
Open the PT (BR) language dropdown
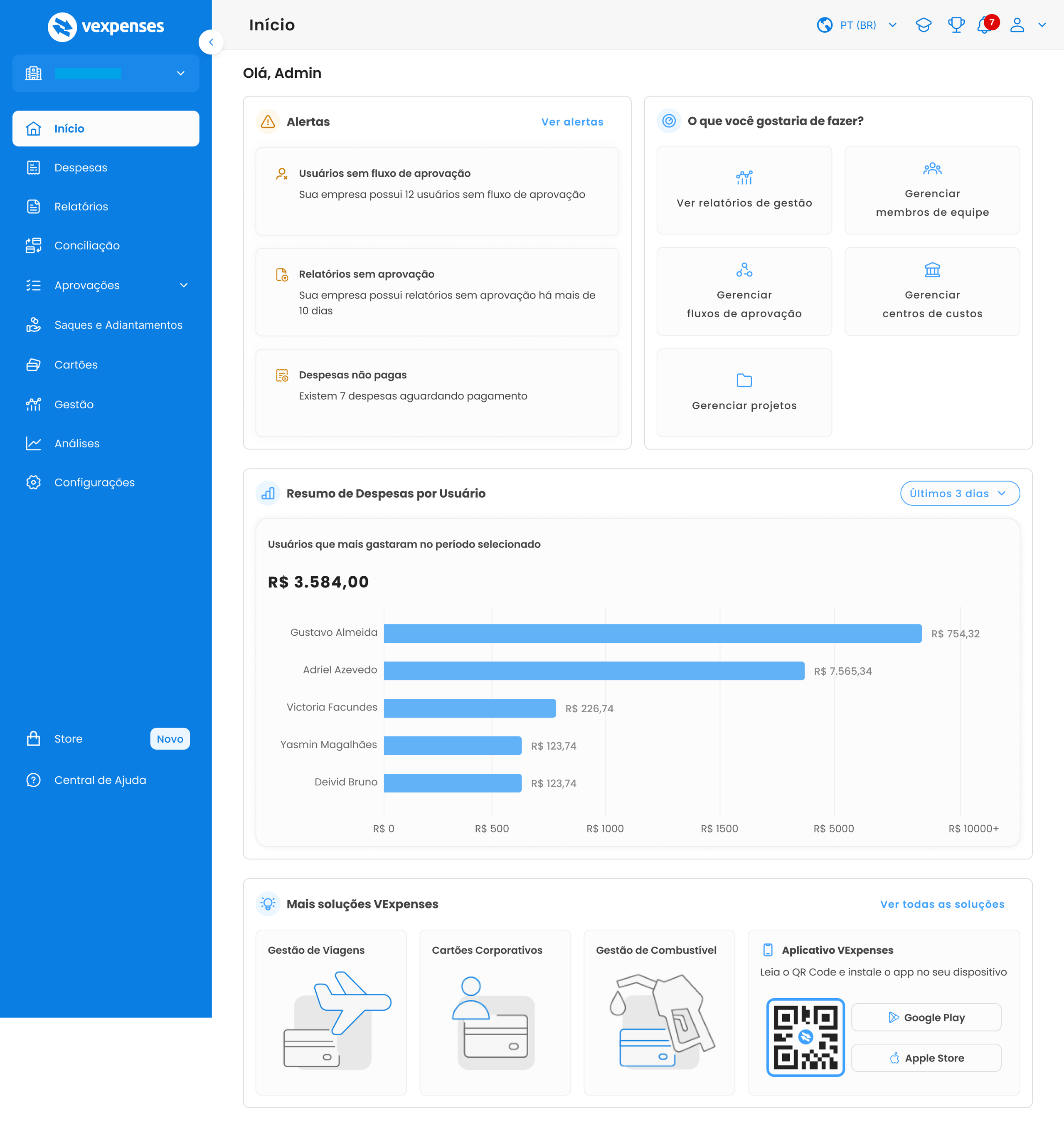(x=857, y=25)
